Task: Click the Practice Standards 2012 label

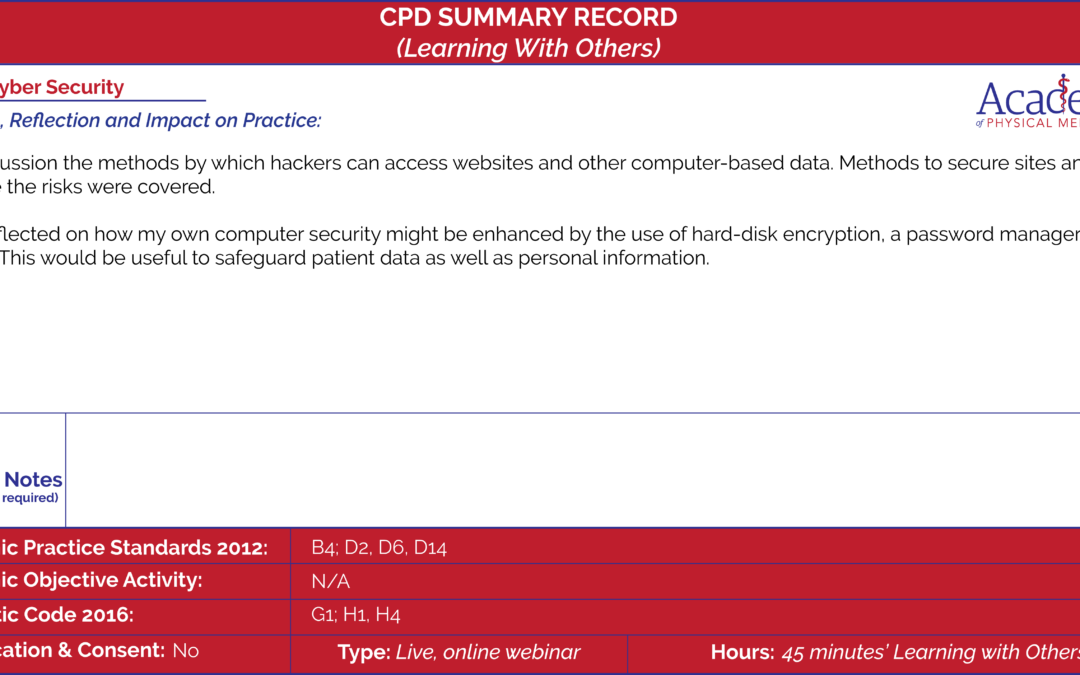Action: [x=134, y=548]
